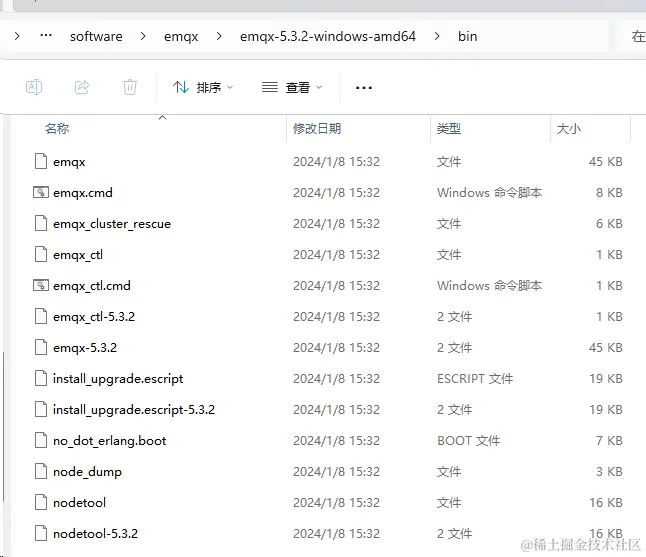The height and width of the screenshot is (557, 646).
Task: Click the ESCRIPT 文件 type cell
Action: [475, 379]
